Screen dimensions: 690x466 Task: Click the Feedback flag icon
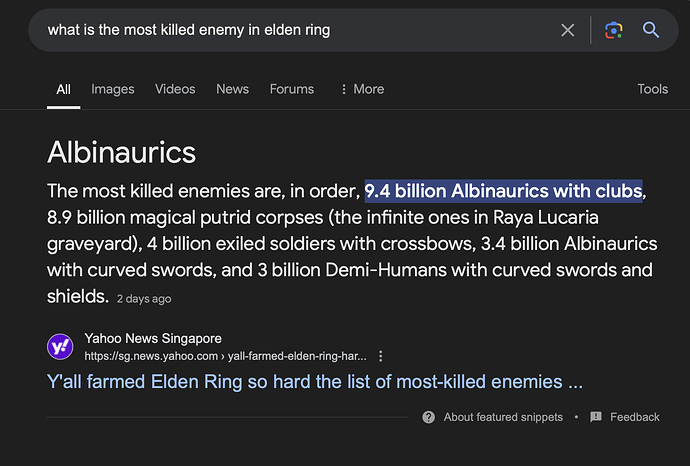tap(596, 417)
